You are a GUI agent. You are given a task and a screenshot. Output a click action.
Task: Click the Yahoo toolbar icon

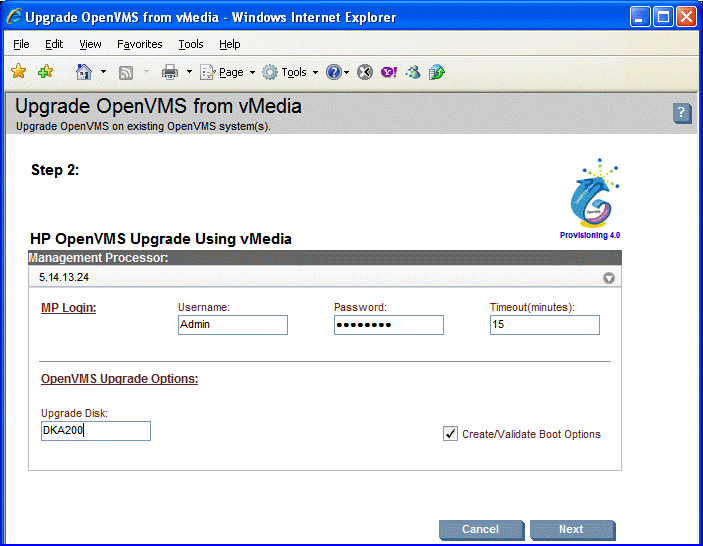pos(389,72)
